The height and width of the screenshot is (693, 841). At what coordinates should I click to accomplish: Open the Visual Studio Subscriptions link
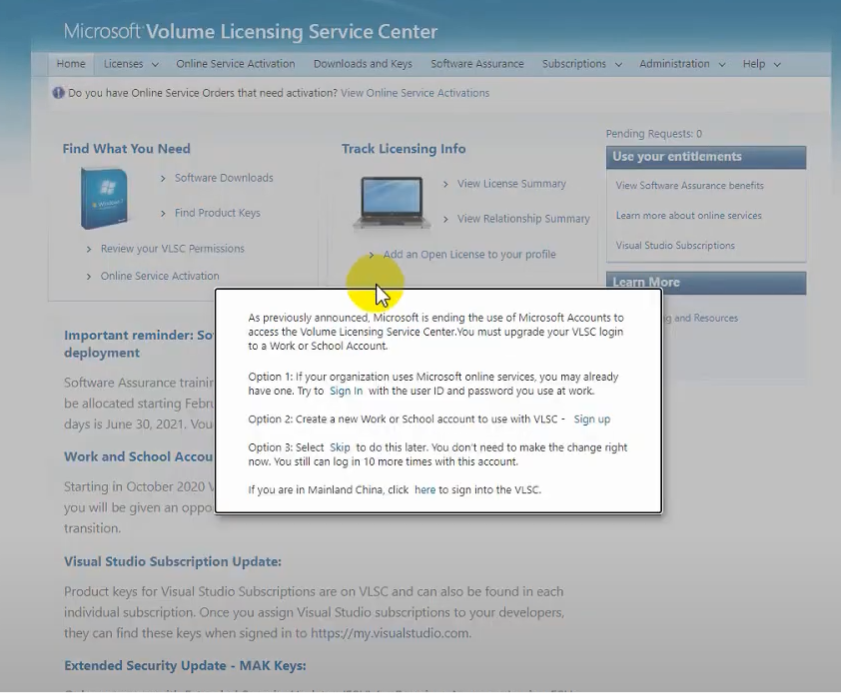pyautogui.click(x=675, y=246)
